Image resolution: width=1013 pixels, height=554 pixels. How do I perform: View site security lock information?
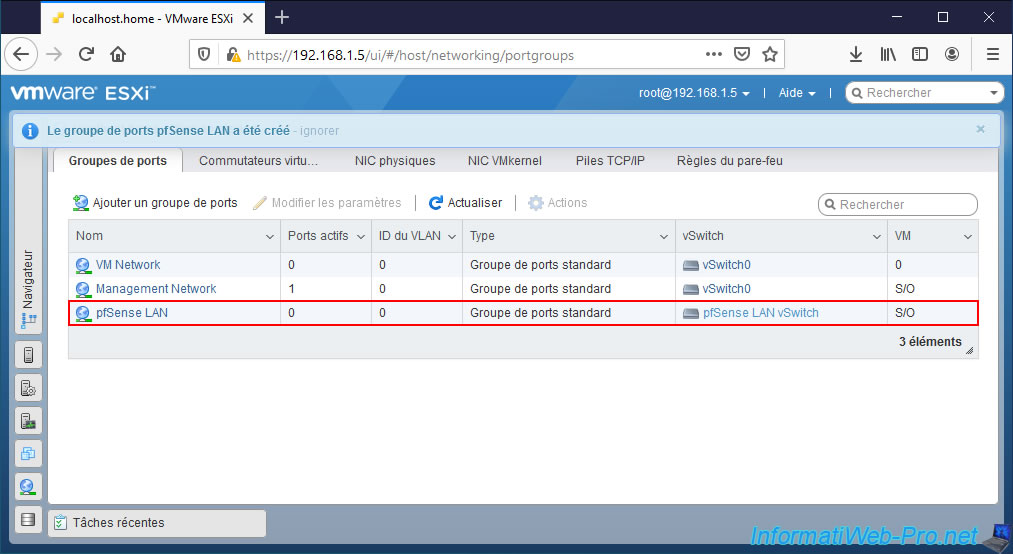(x=233, y=55)
